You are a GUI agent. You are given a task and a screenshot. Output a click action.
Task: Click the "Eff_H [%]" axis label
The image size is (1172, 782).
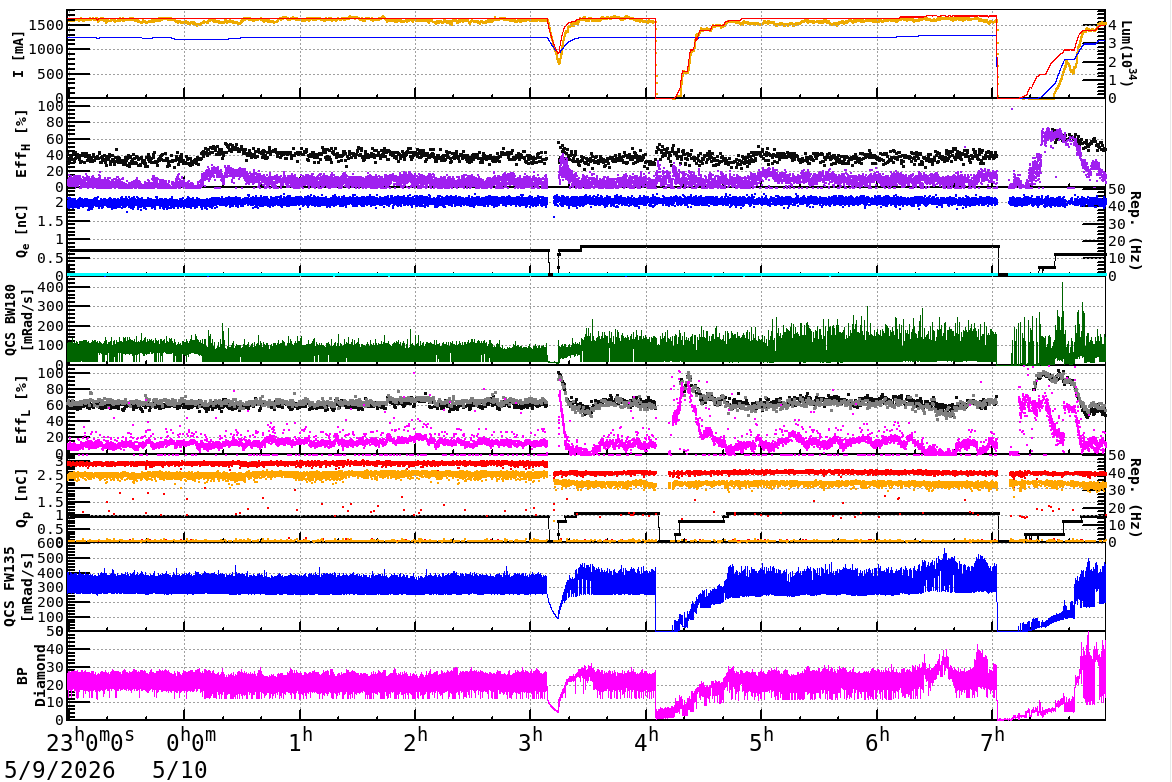click(x=22, y=144)
